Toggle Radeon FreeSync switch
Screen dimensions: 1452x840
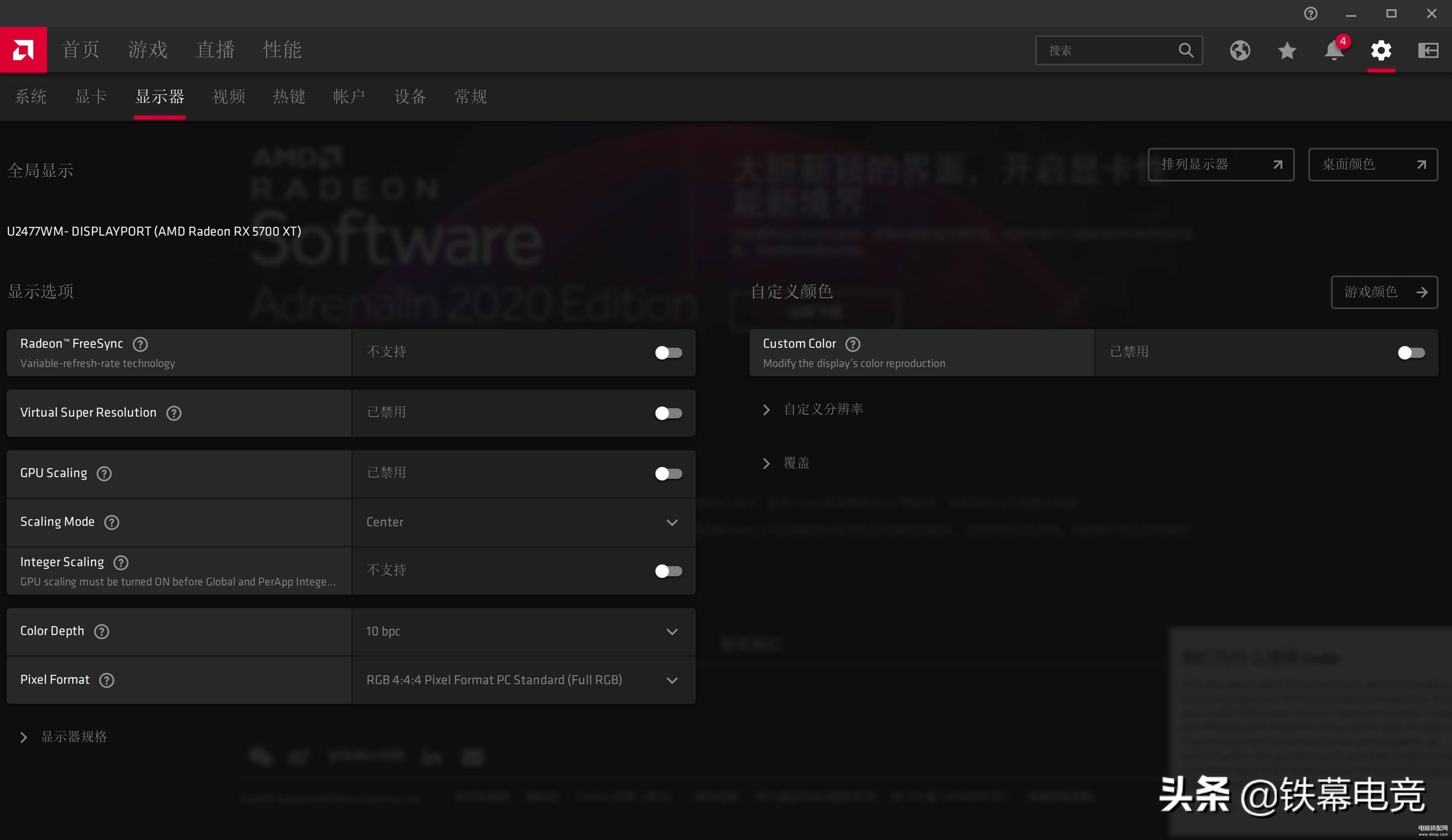(x=668, y=353)
